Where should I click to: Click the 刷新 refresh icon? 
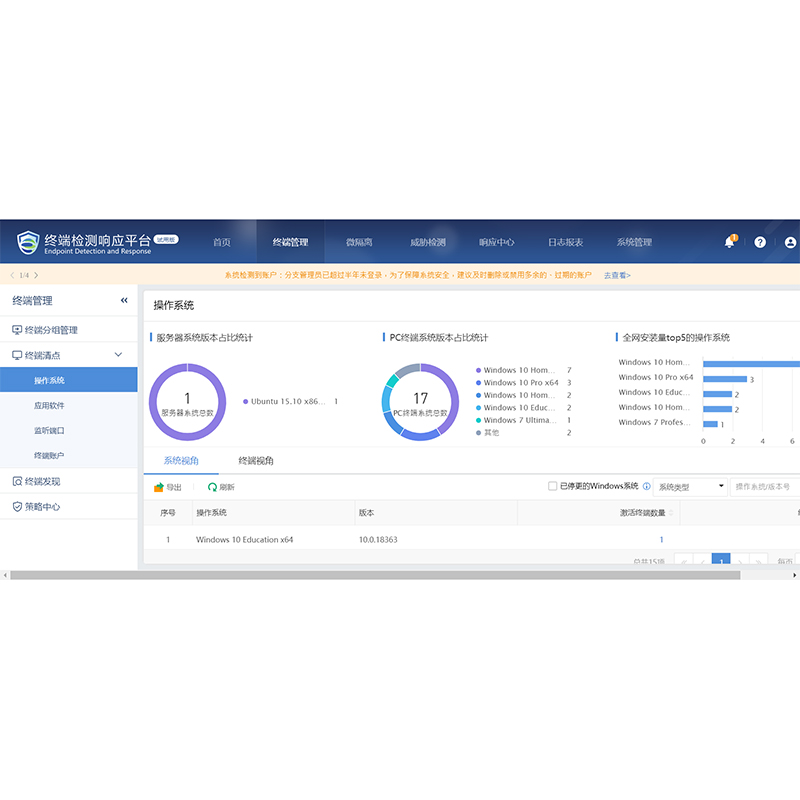[x=212, y=487]
